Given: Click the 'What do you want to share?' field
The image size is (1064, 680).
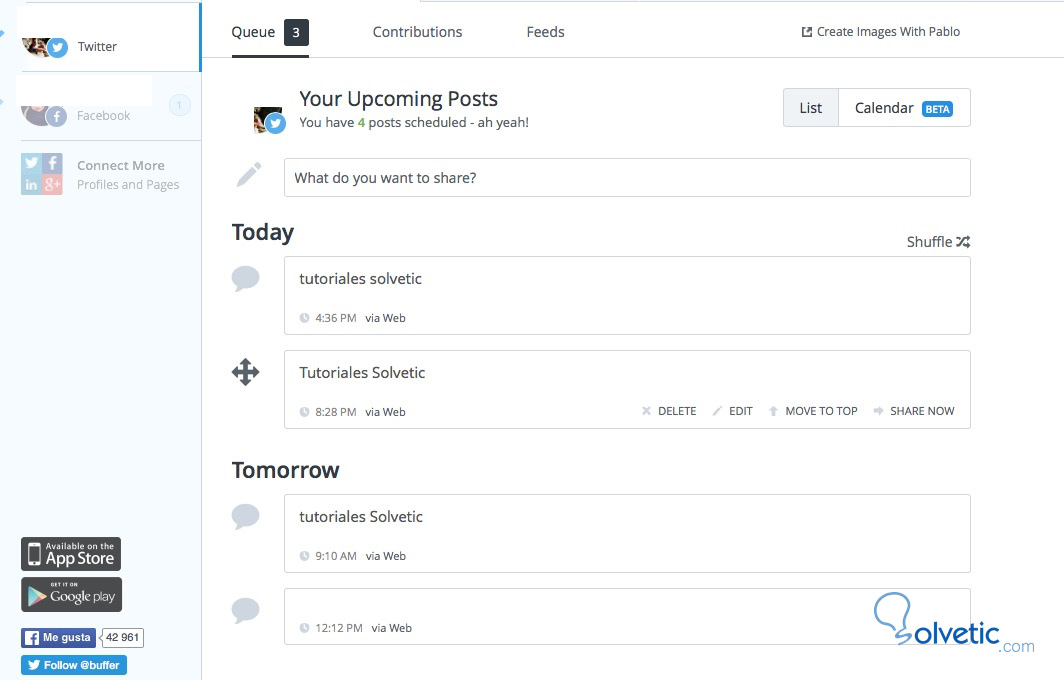Looking at the screenshot, I should [627, 178].
